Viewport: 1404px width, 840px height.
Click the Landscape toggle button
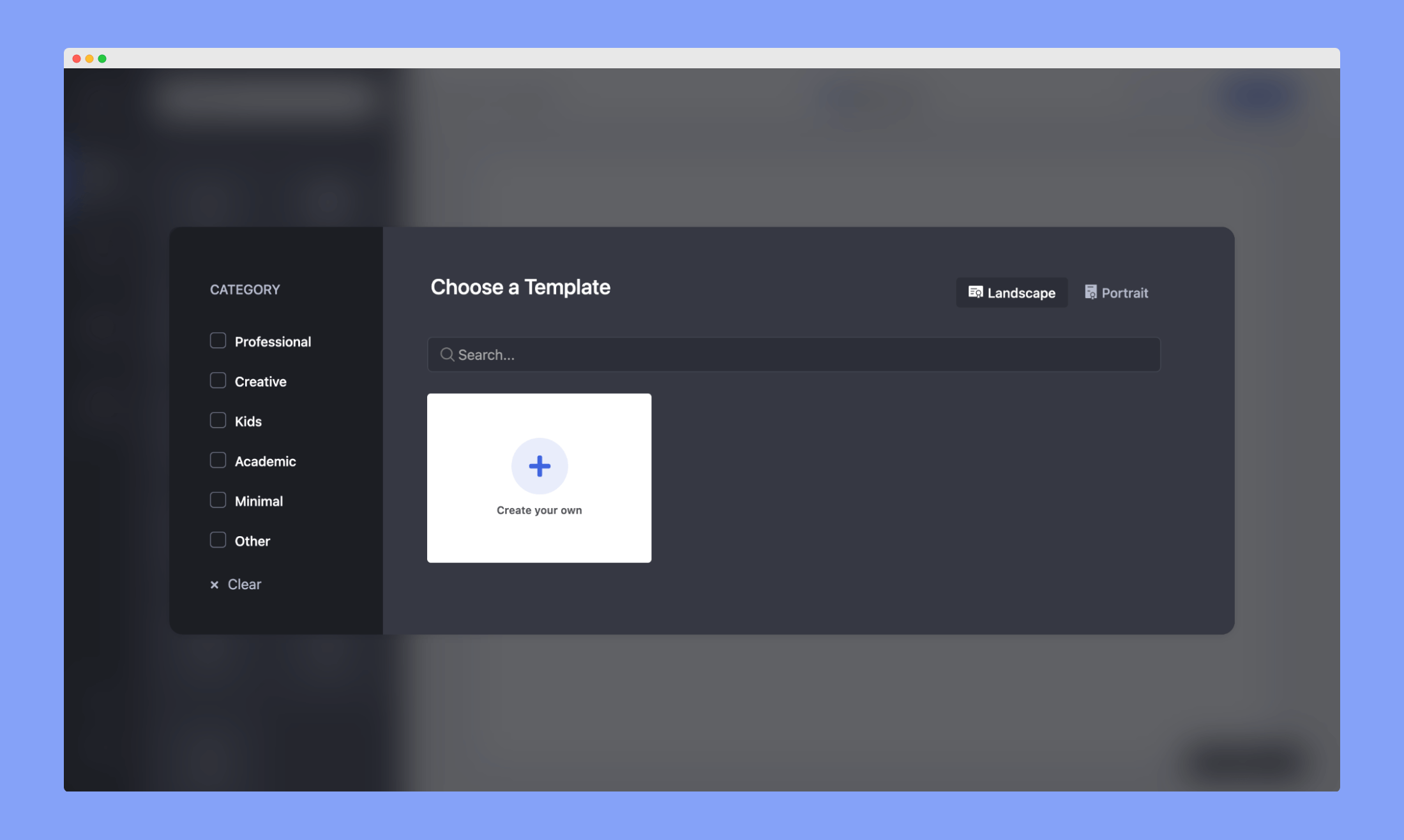(x=1011, y=292)
